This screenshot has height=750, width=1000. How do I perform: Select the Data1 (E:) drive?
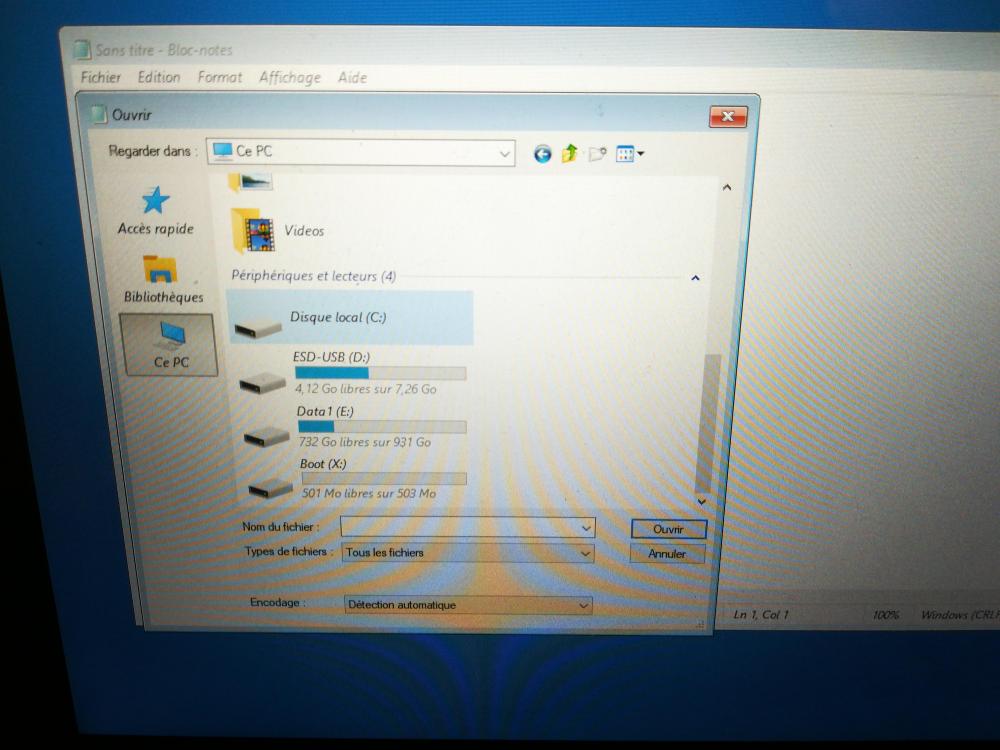click(x=355, y=427)
